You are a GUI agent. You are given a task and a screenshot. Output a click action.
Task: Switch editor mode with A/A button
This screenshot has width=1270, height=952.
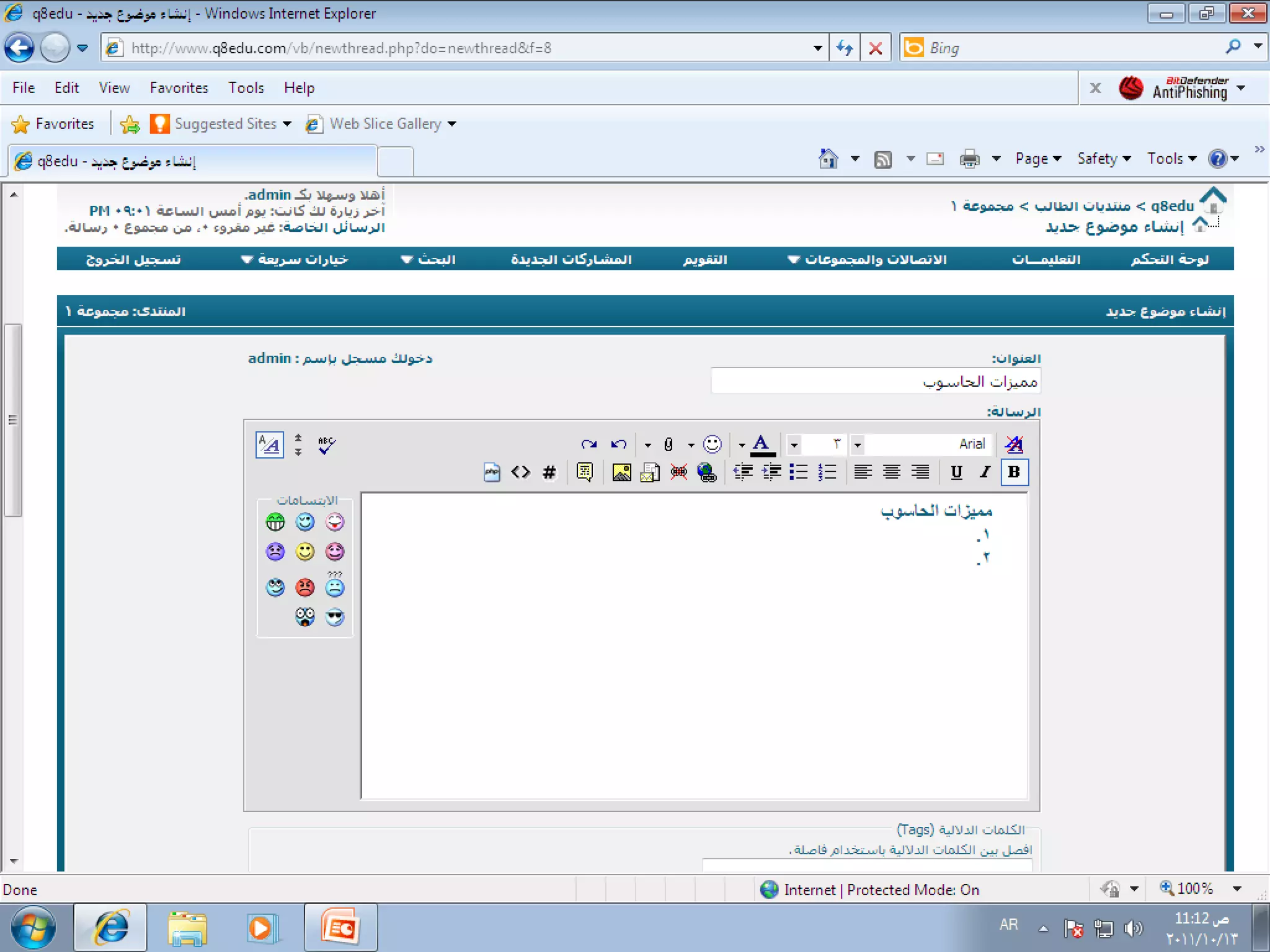[x=270, y=444]
